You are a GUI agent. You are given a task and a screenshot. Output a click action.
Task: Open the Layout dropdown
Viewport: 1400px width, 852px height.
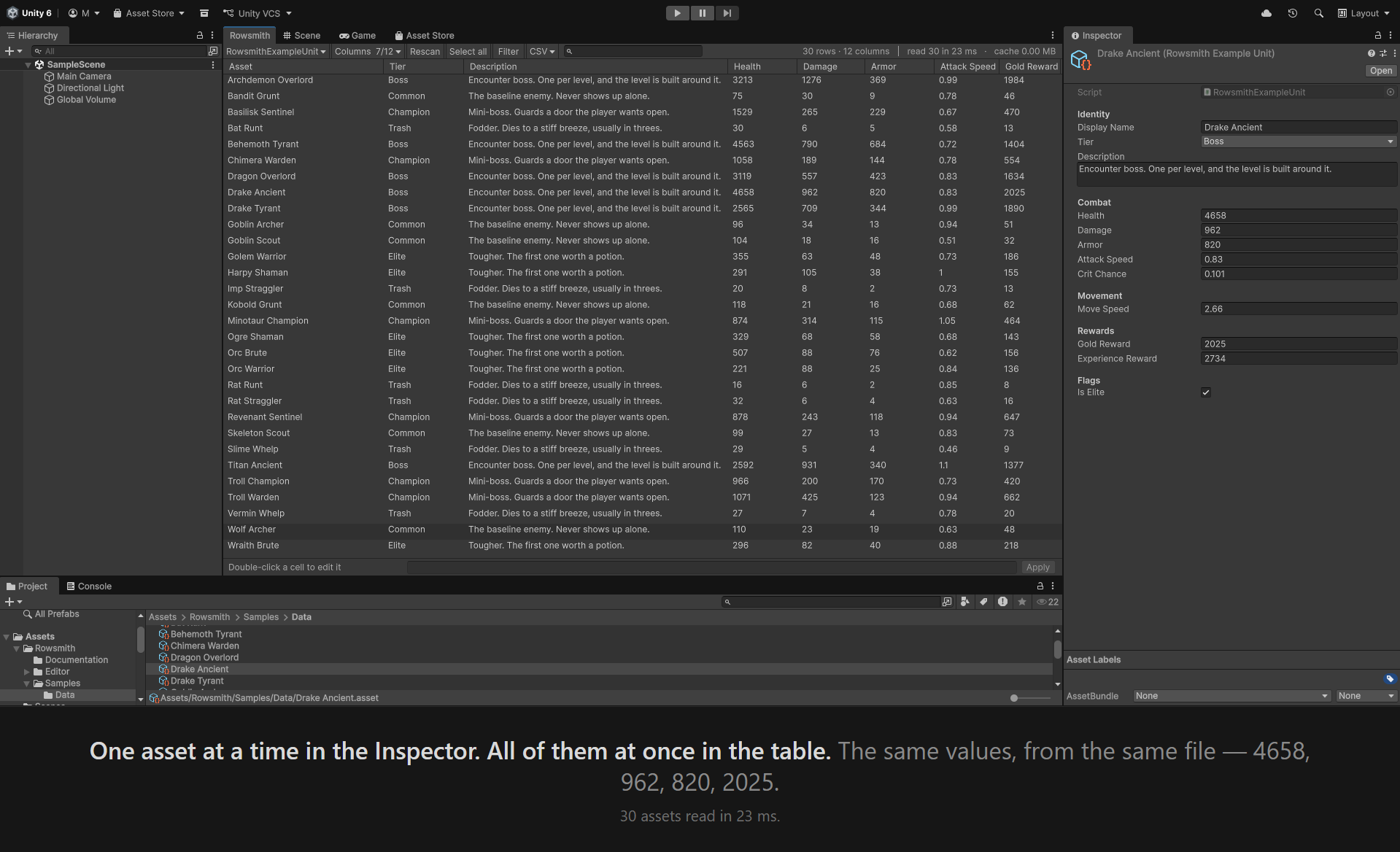coord(1364,13)
